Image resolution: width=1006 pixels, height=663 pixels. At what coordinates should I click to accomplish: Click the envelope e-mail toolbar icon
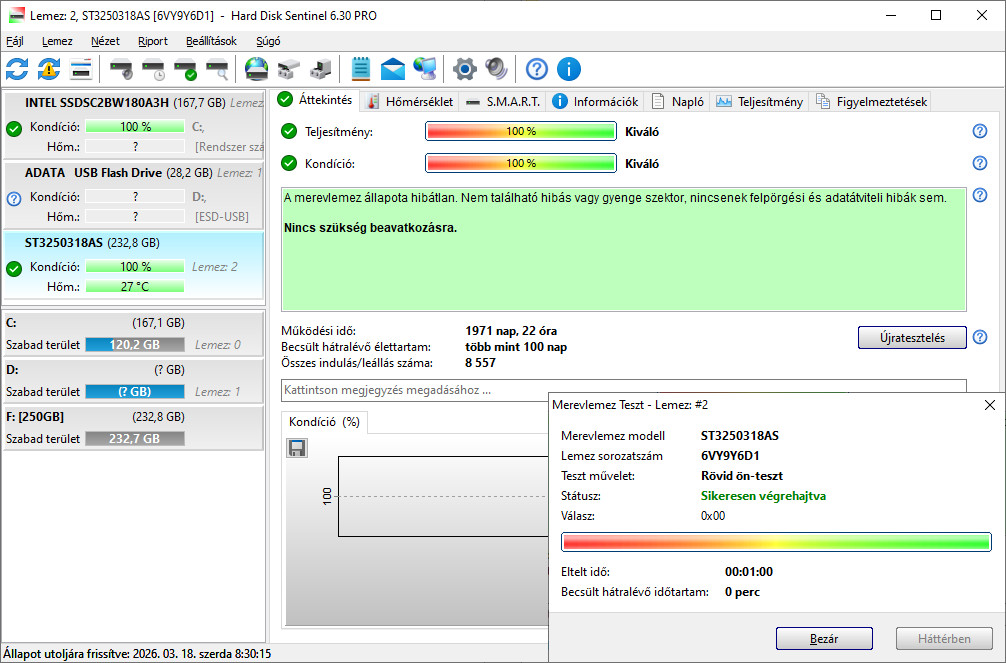pyautogui.click(x=393, y=69)
